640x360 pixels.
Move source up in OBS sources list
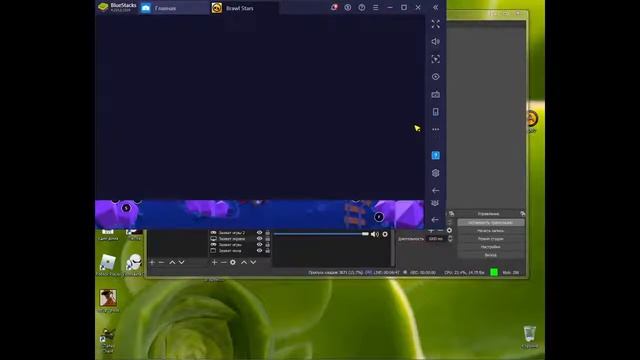click(244, 262)
